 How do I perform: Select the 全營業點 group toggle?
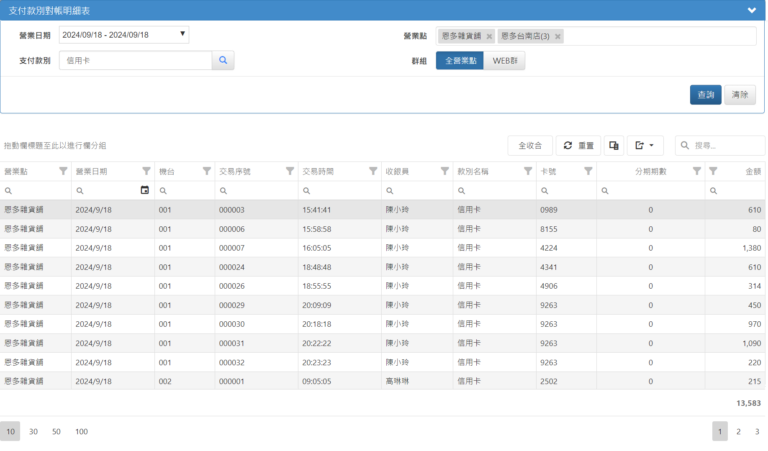point(460,61)
